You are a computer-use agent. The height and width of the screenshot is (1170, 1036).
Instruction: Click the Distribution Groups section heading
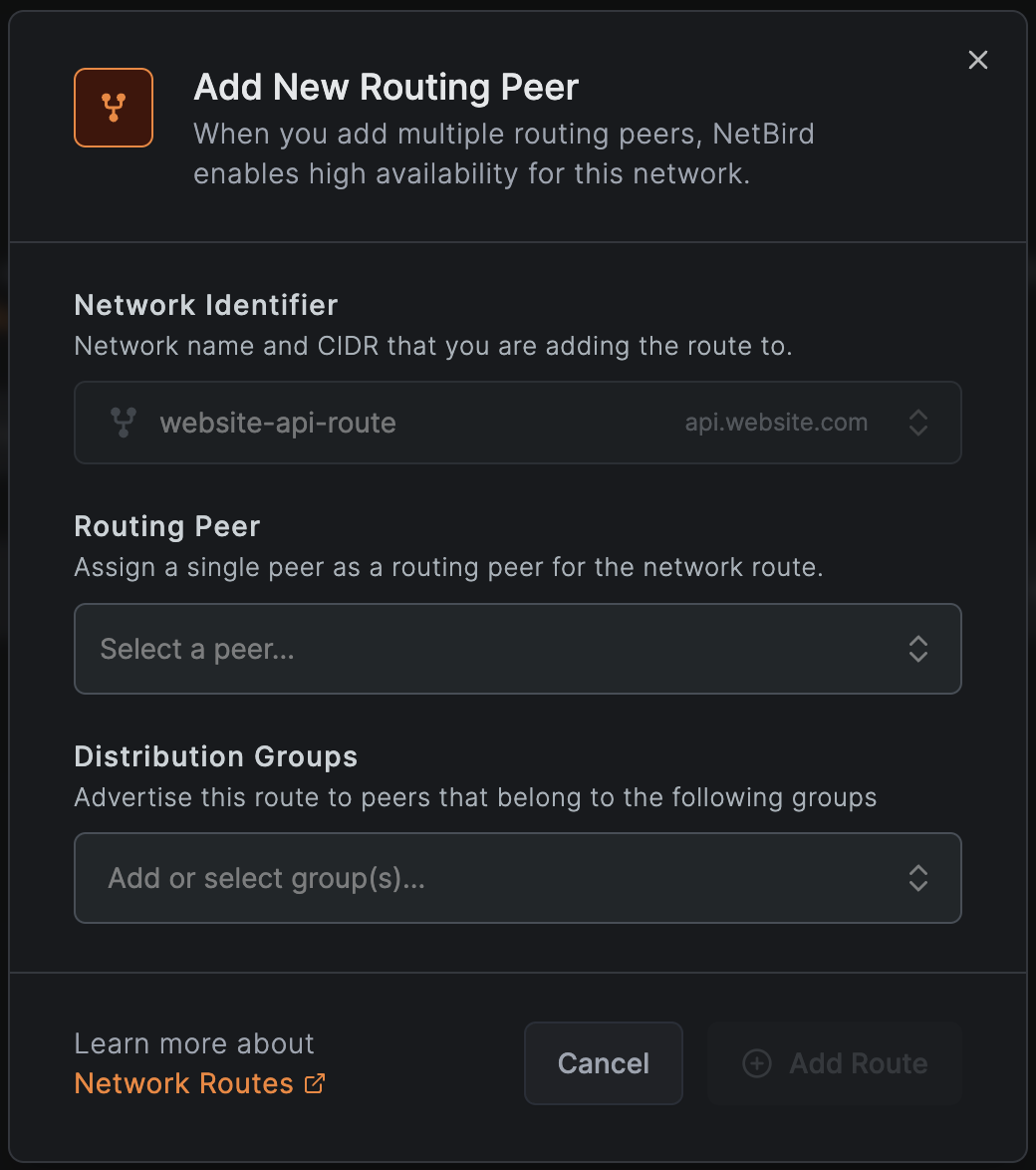pos(215,756)
